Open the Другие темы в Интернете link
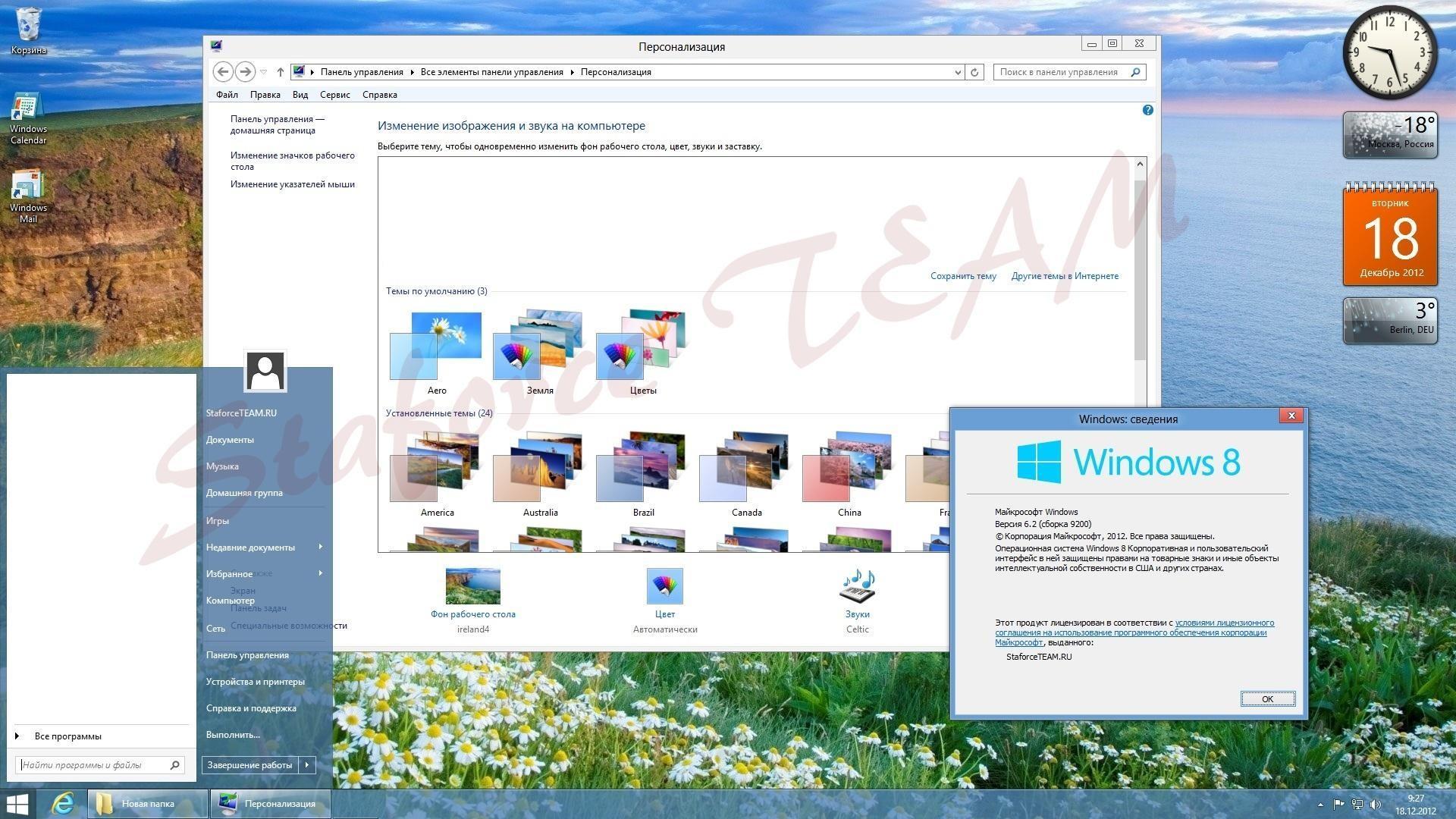Viewport: 1456px width, 819px height. 1065,276
